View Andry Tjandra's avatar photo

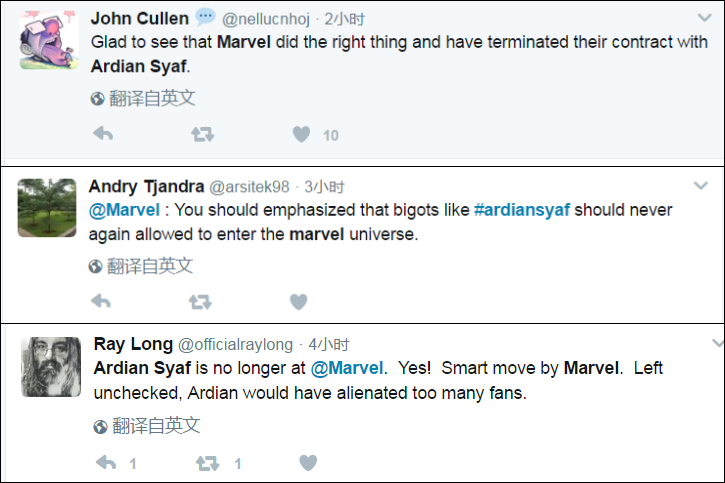tap(47, 208)
